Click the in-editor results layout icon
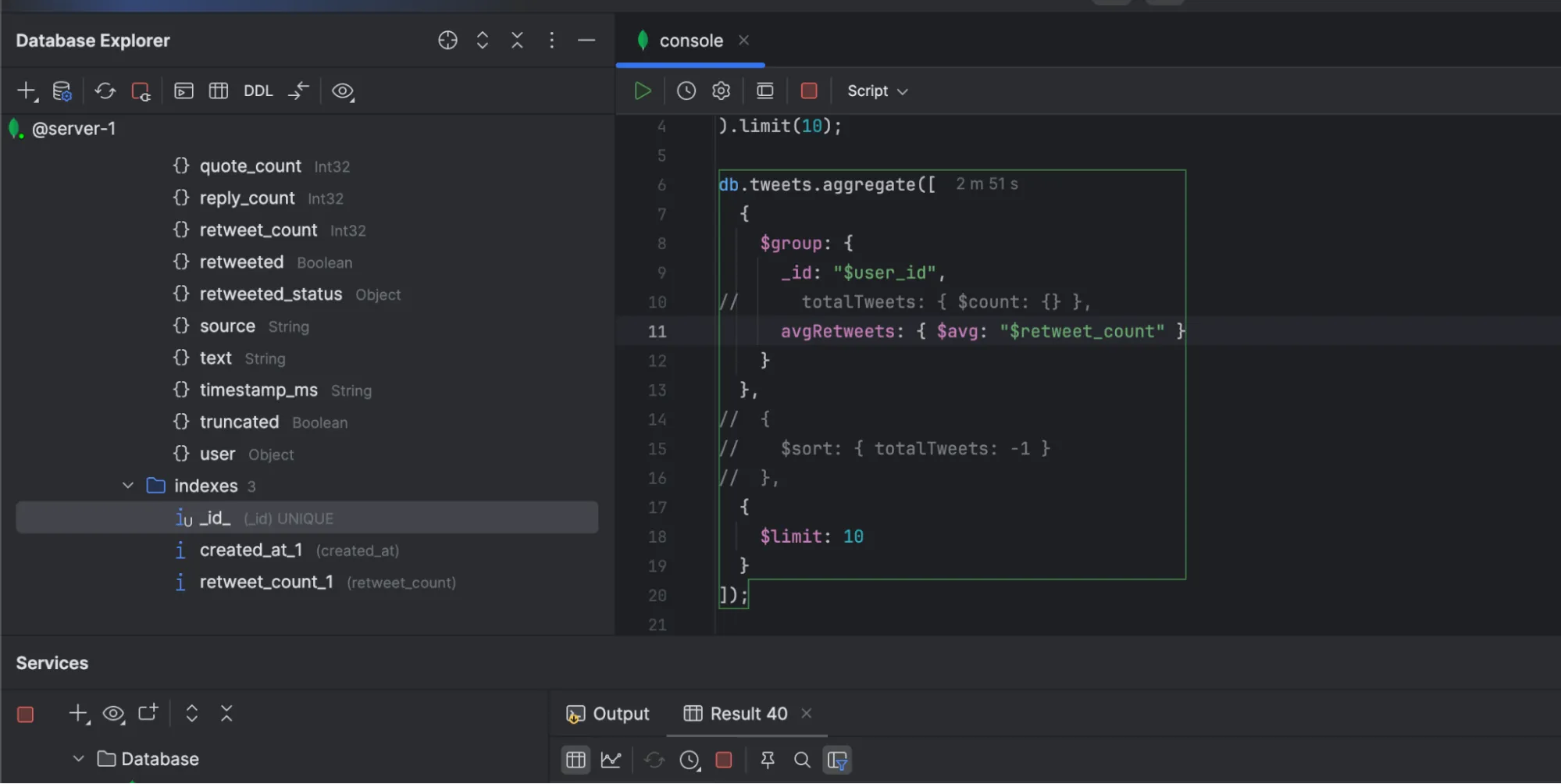This screenshot has height=784, width=1561. (x=764, y=91)
